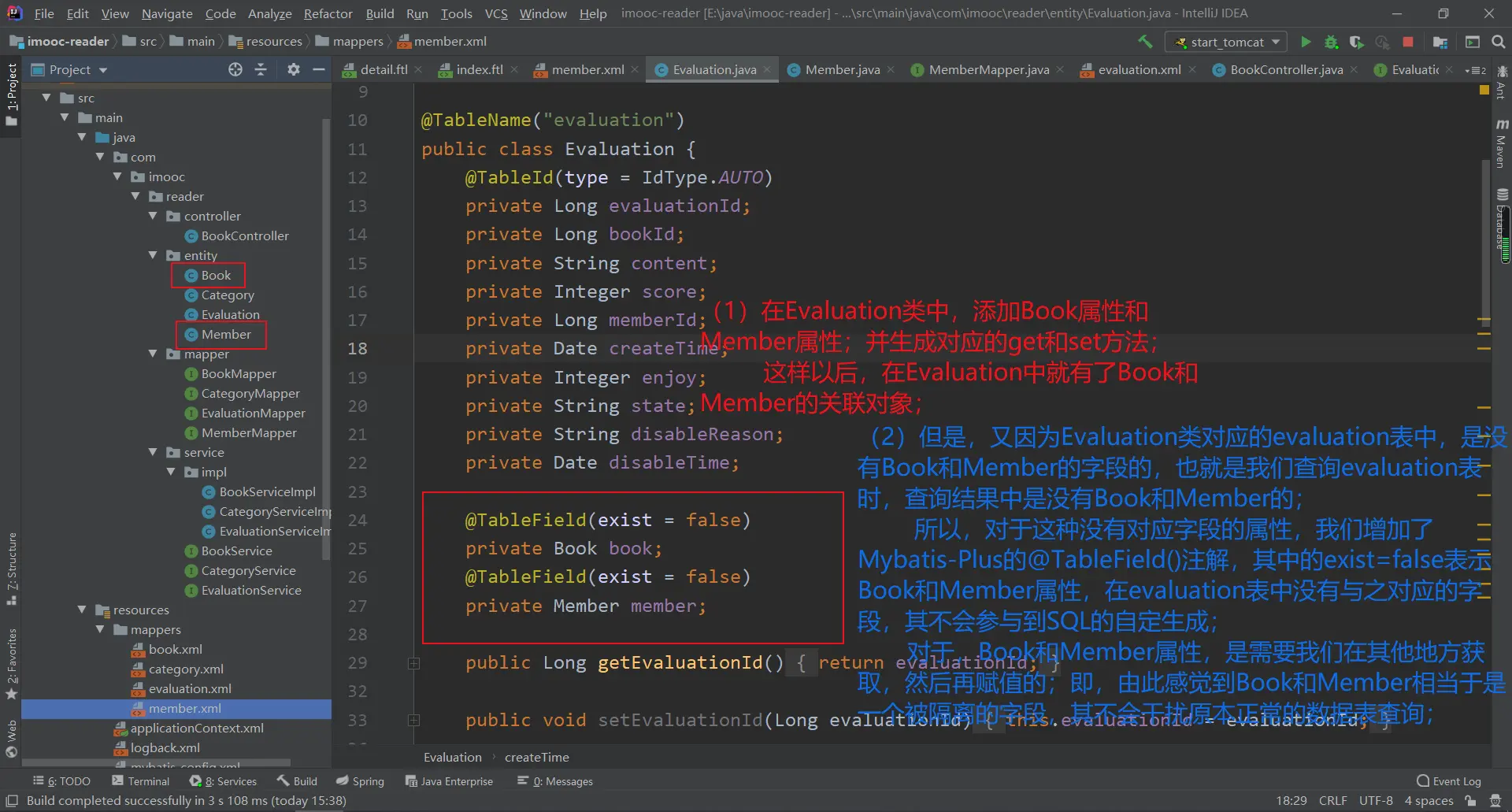Screen dimensions: 1512x812
Task: Run with Coverage icon
Action: tap(1356, 42)
